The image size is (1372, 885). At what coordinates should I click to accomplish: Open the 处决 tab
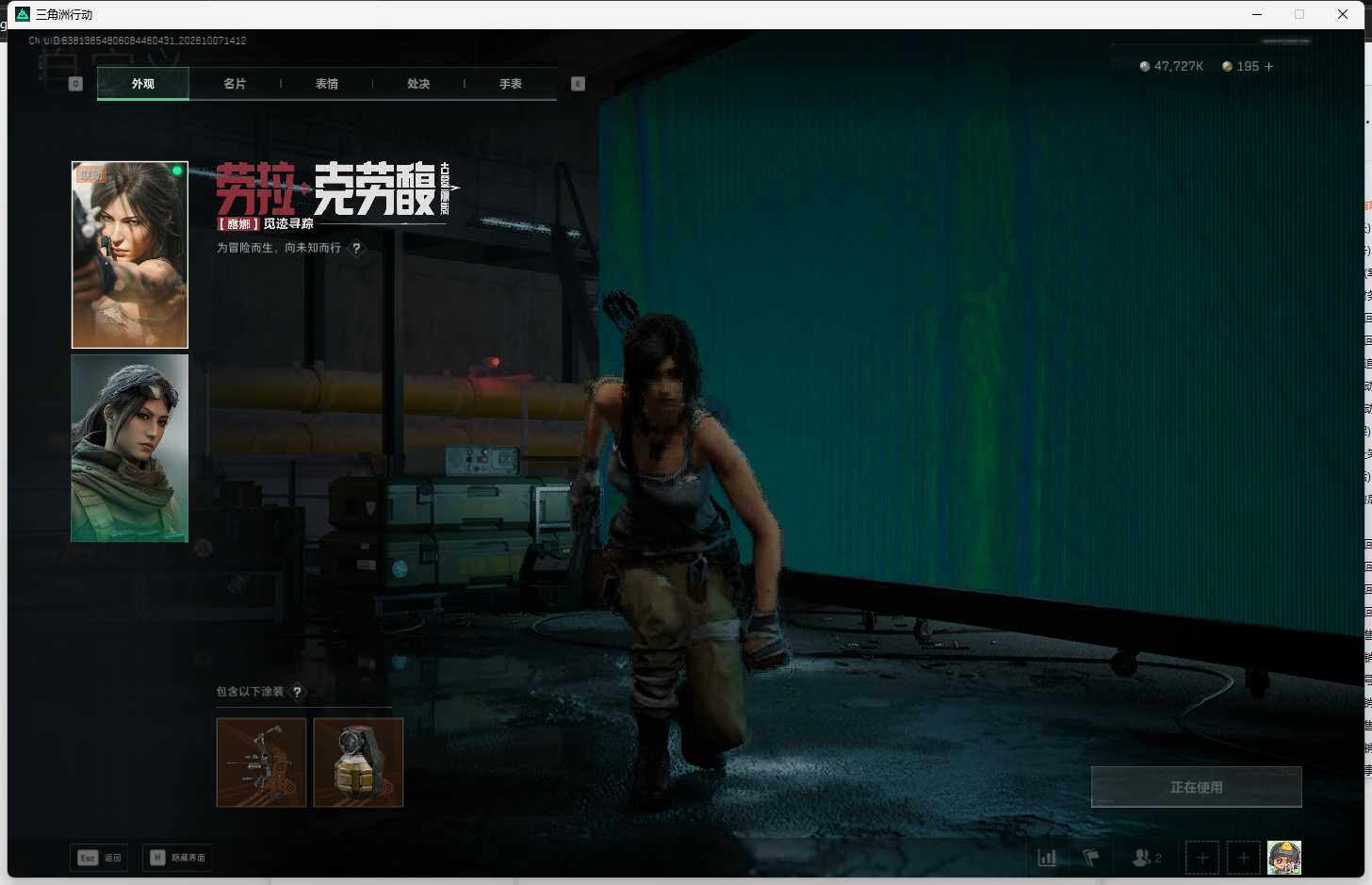[418, 84]
